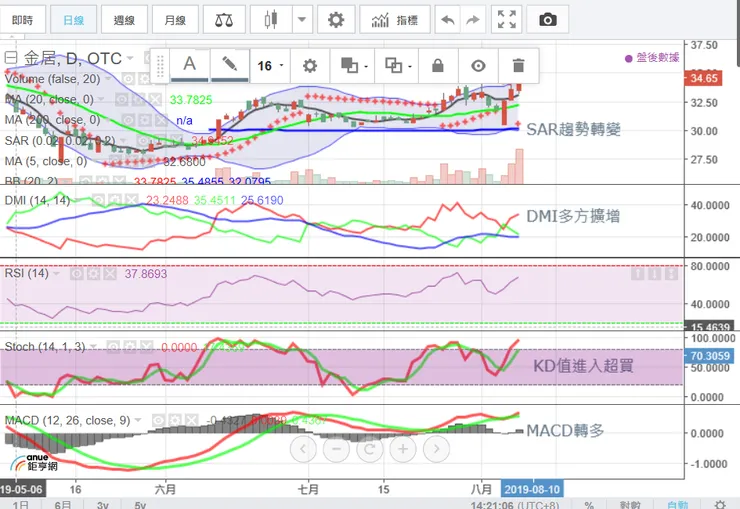Remove the RSI (14) indicator

pos(110,274)
